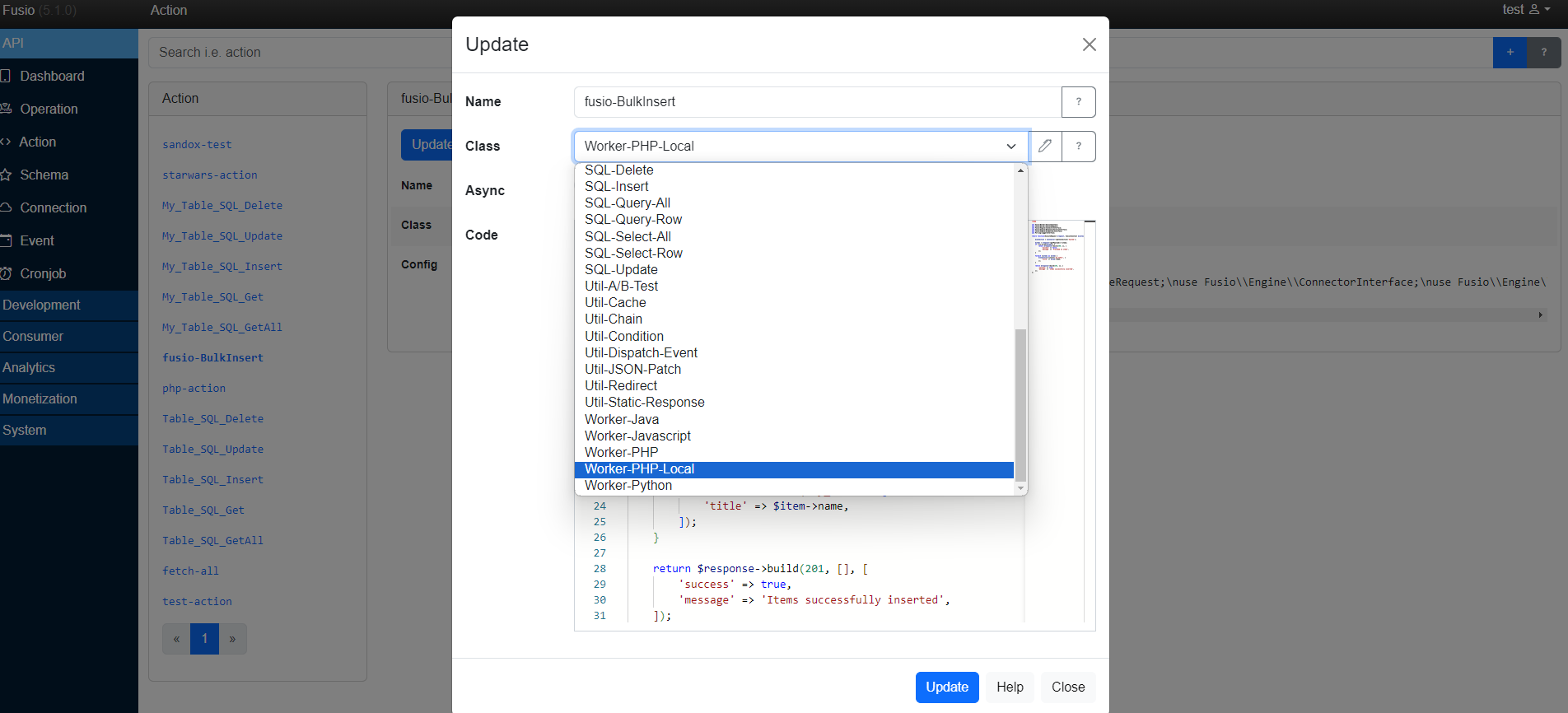Click the pencil edit icon beside Class
The image size is (1568, 713).
point(1045,146)
